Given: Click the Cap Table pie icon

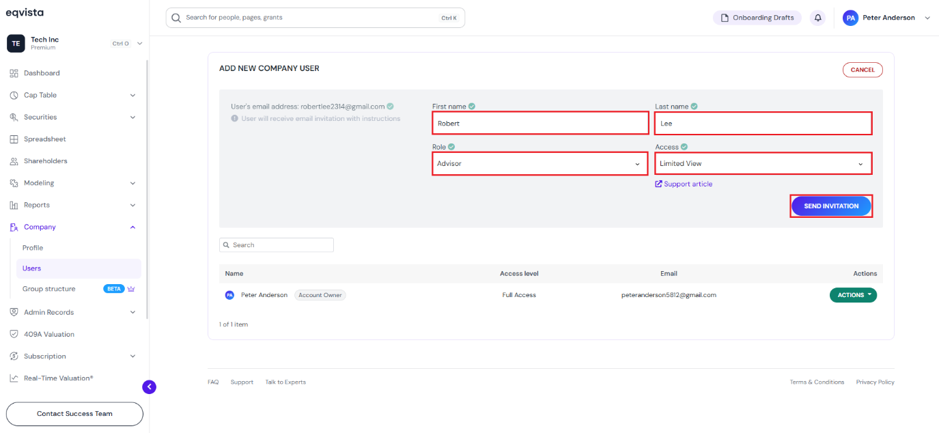Looking at the screenshot, I should [x=14, y=95].
